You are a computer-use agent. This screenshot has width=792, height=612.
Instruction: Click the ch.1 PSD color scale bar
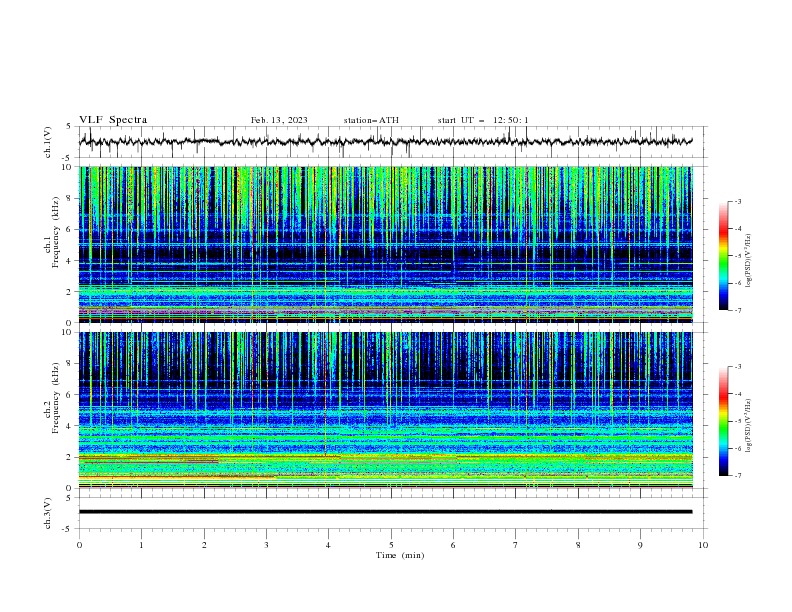click(724, 256)
